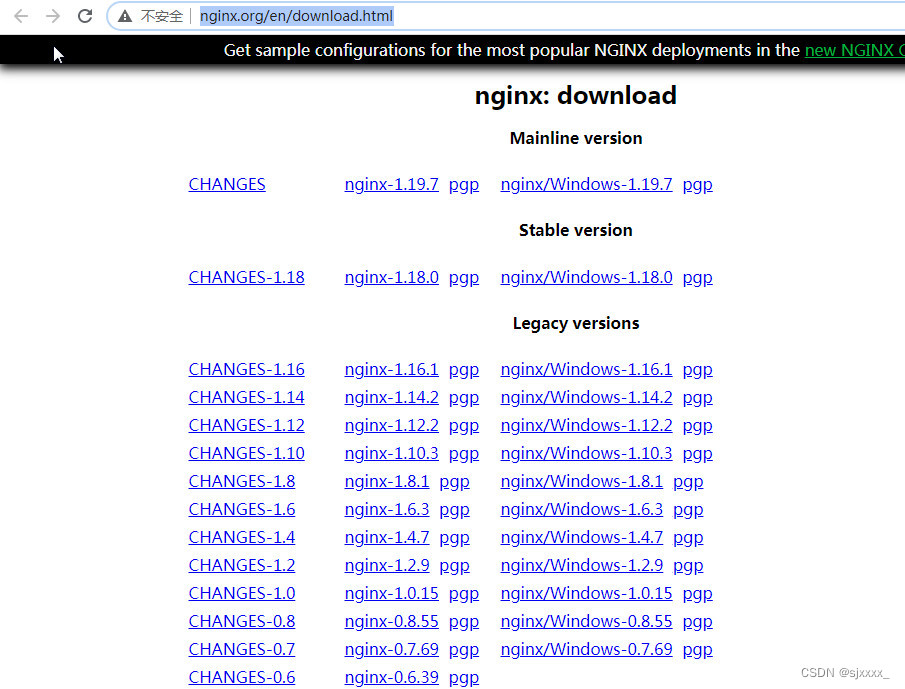Open CHANGES-1.4 link
Image resolution: width=905 pixels, height=689 pixels.
point(242,537)
